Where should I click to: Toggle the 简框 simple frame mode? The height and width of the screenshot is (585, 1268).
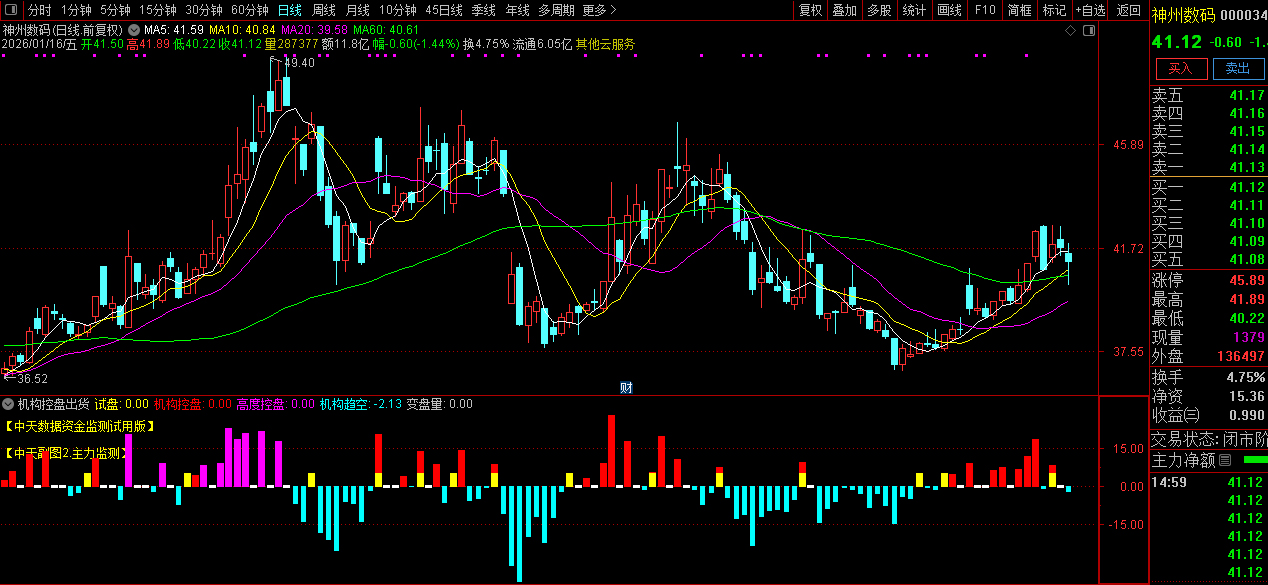[1019, 10]
